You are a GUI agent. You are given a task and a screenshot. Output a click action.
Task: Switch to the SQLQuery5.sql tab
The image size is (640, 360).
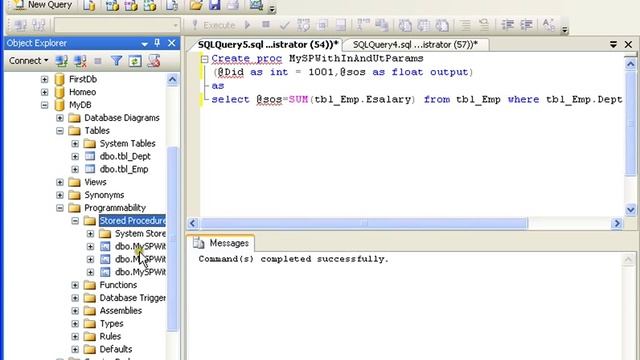point(267,44)
